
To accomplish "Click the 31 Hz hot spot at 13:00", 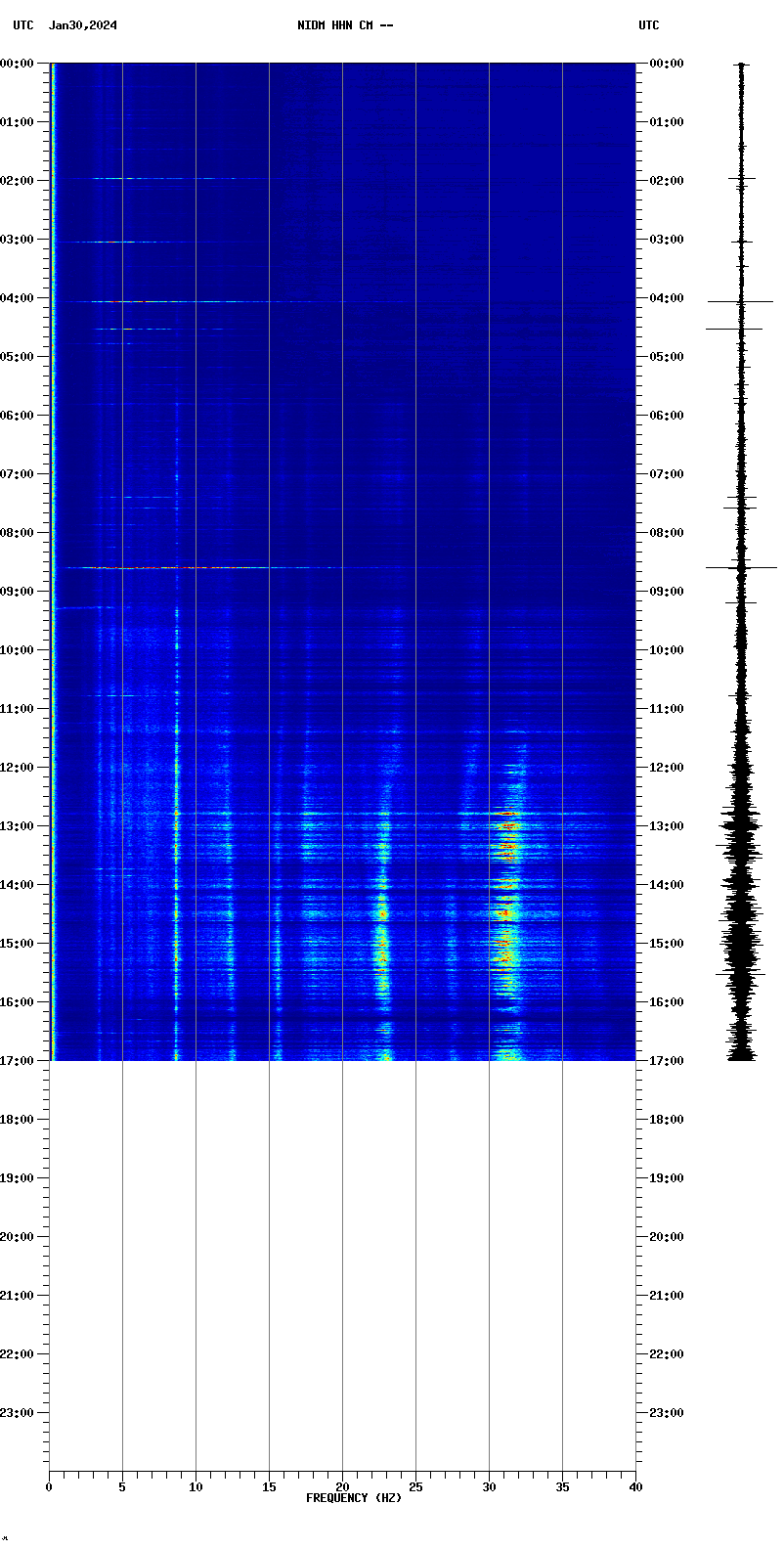I will [x=506, y=824].
